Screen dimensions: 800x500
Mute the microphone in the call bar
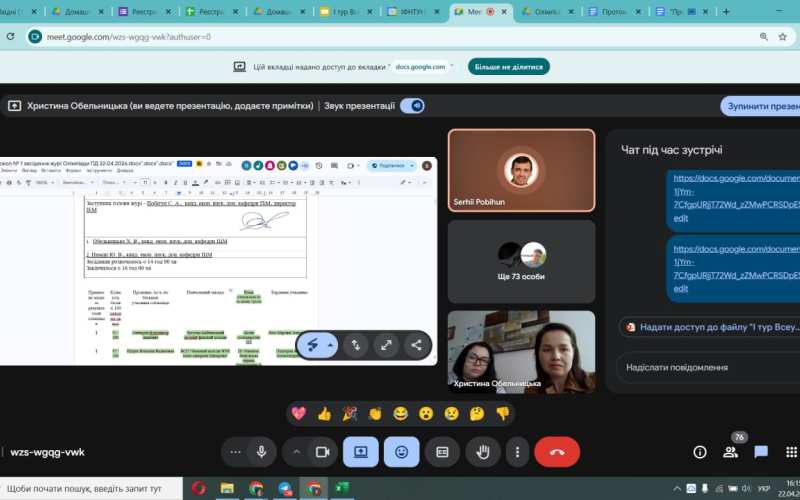click(261, 452)
